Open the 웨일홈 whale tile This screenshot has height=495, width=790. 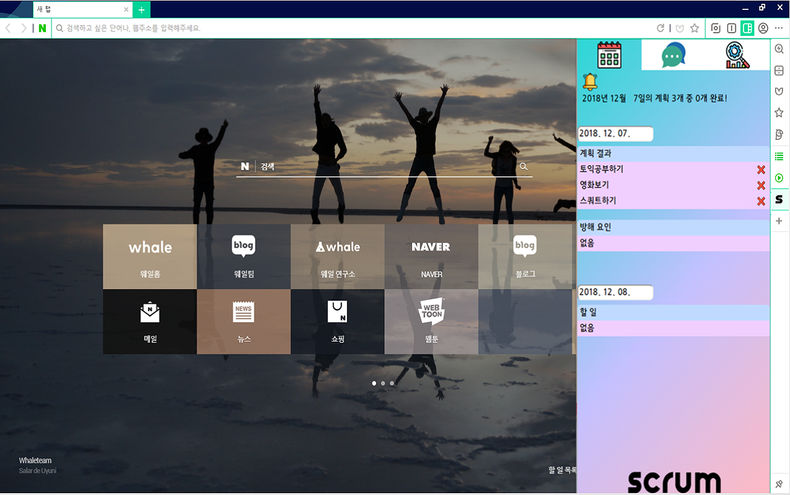pyautogui.click(x=150, y=257)
